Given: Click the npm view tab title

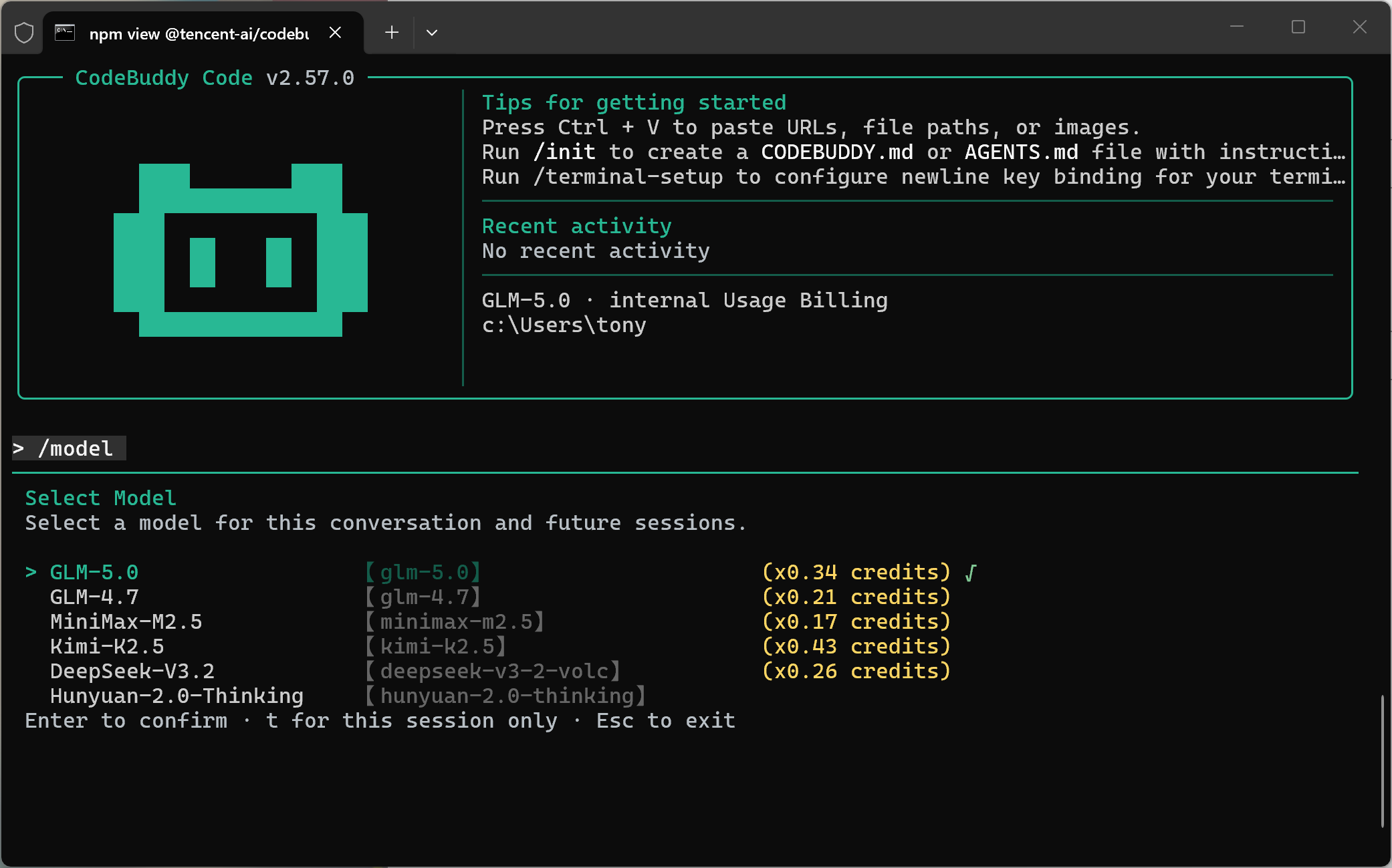Looking at the screenshot, I should tap(199, 34).
